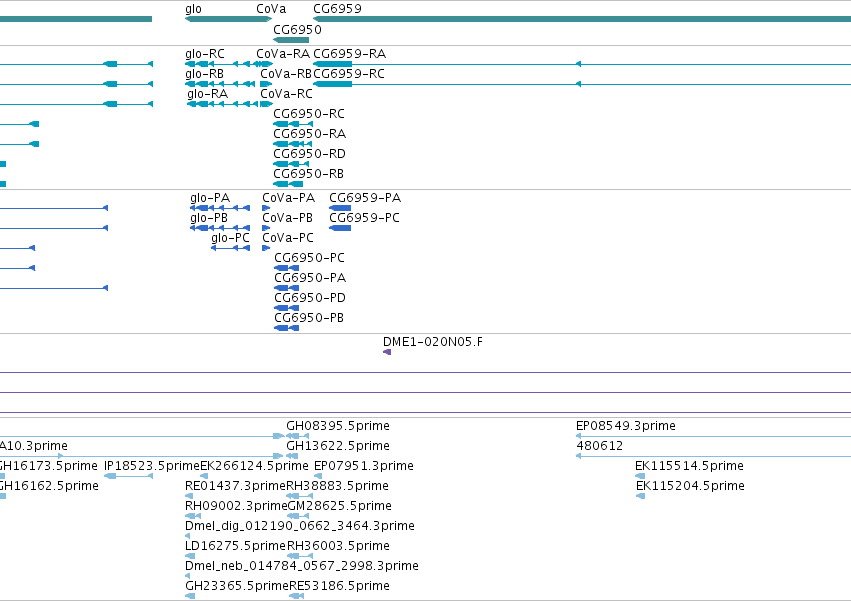Select the glo-RB transcript label

coord(204,74)
